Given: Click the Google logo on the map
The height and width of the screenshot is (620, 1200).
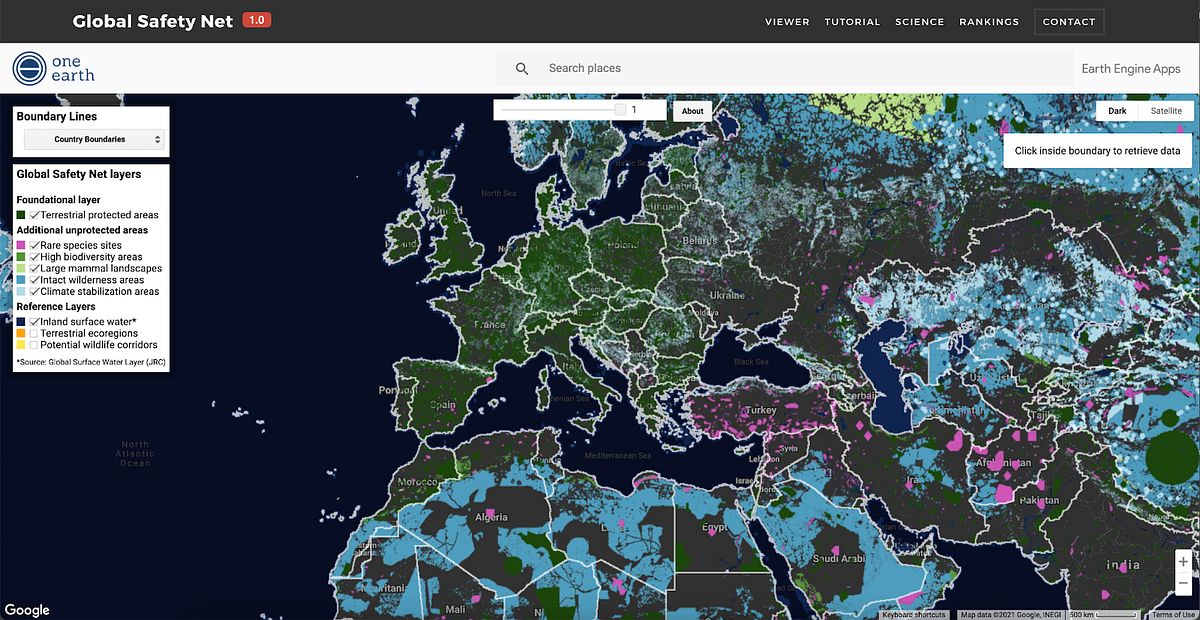Looking at the screenshot, I should coord(27,609).
